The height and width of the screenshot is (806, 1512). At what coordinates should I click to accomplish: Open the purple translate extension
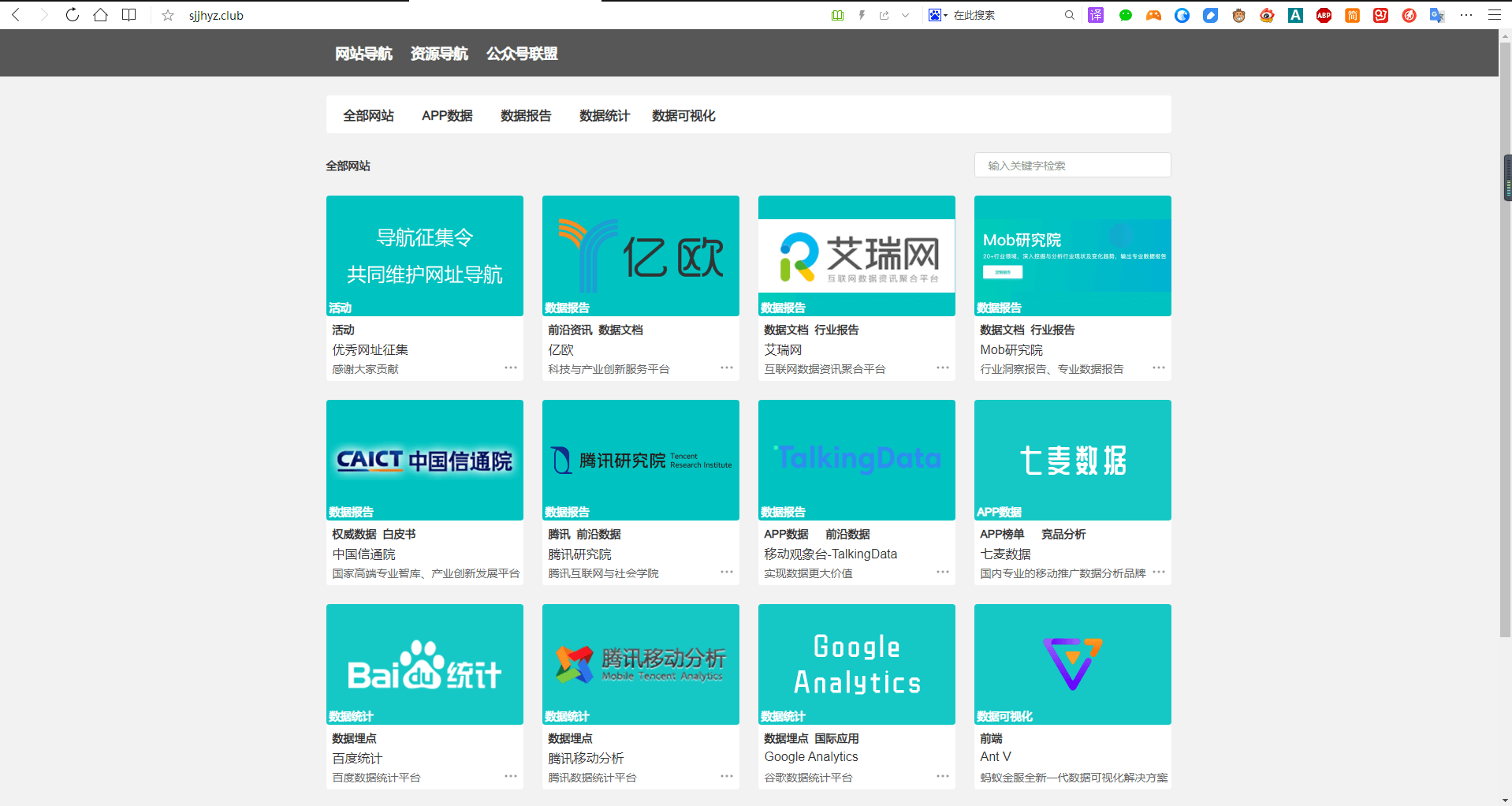(x=1096, y=15)
